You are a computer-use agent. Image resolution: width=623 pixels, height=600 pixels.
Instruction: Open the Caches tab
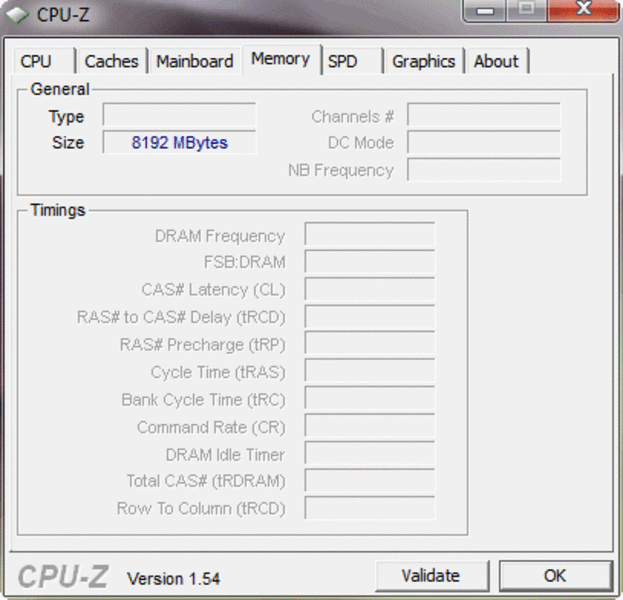coord(112,61)
